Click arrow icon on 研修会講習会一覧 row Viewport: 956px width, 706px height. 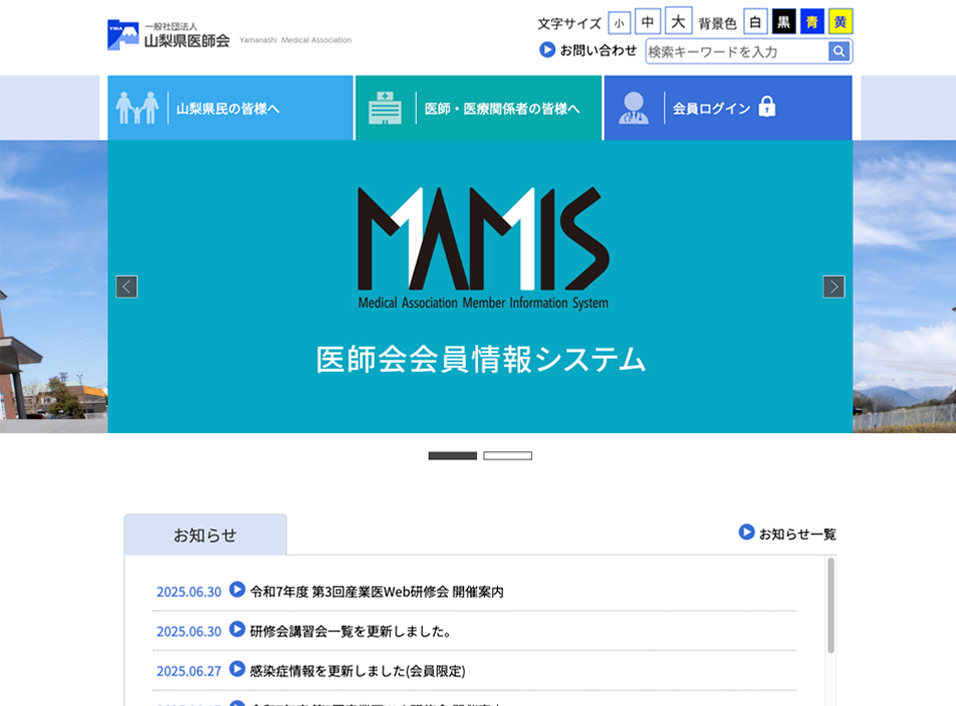[x=237, y=629]
